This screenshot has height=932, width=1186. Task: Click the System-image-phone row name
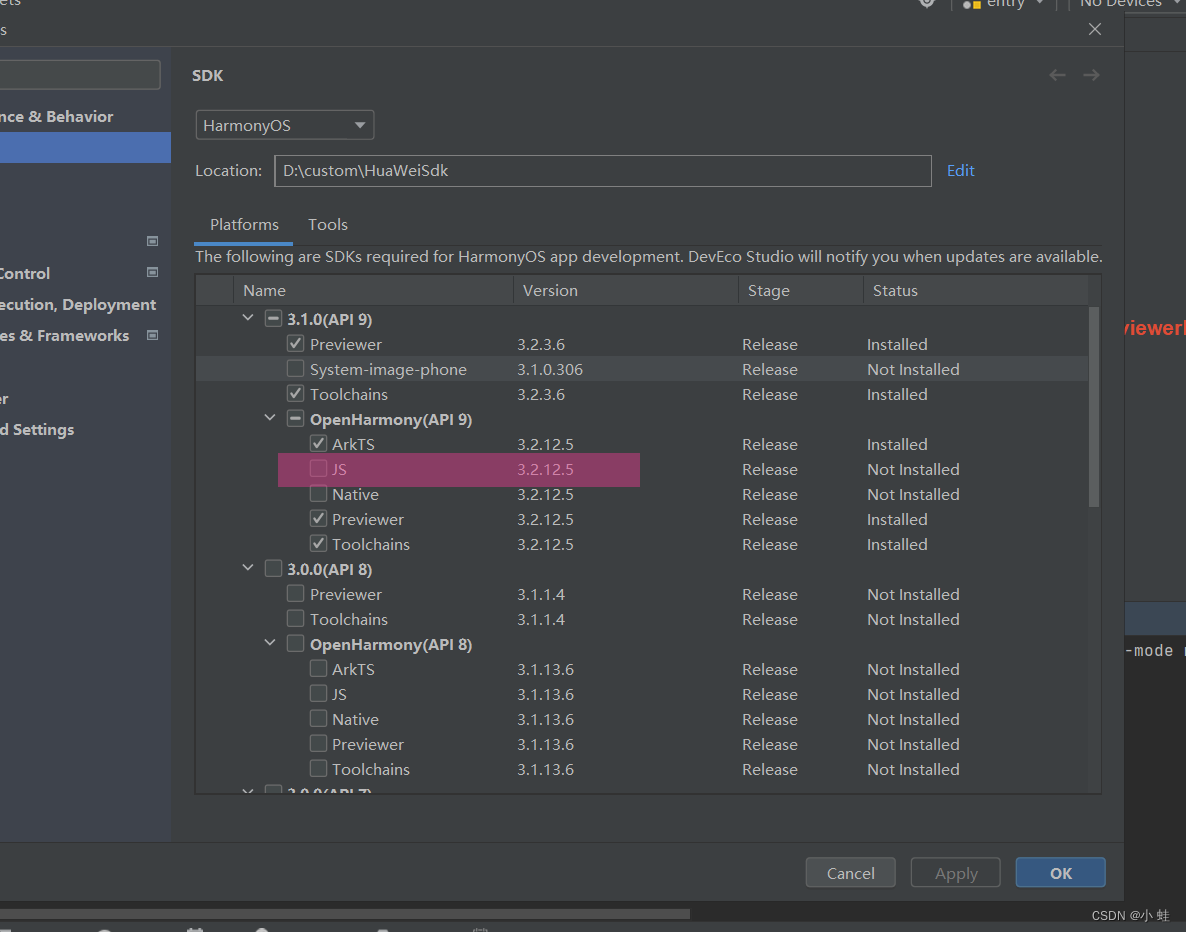(388, 369)
